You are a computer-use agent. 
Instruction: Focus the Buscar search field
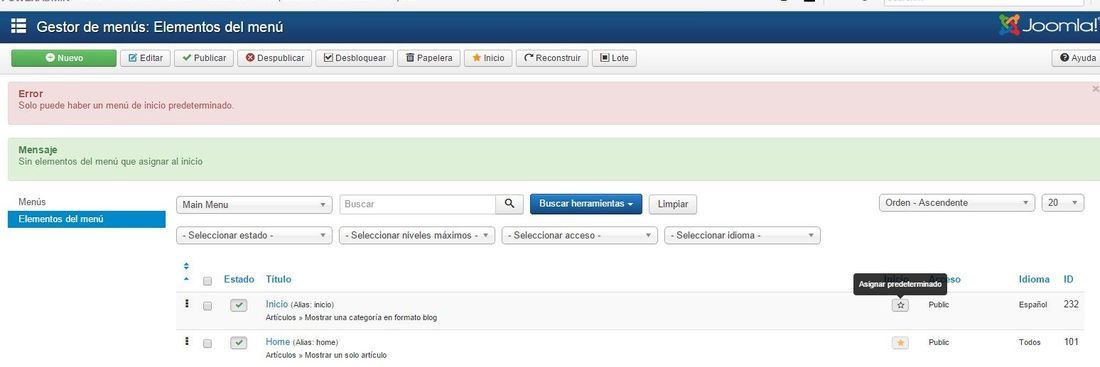coord(417,204)
